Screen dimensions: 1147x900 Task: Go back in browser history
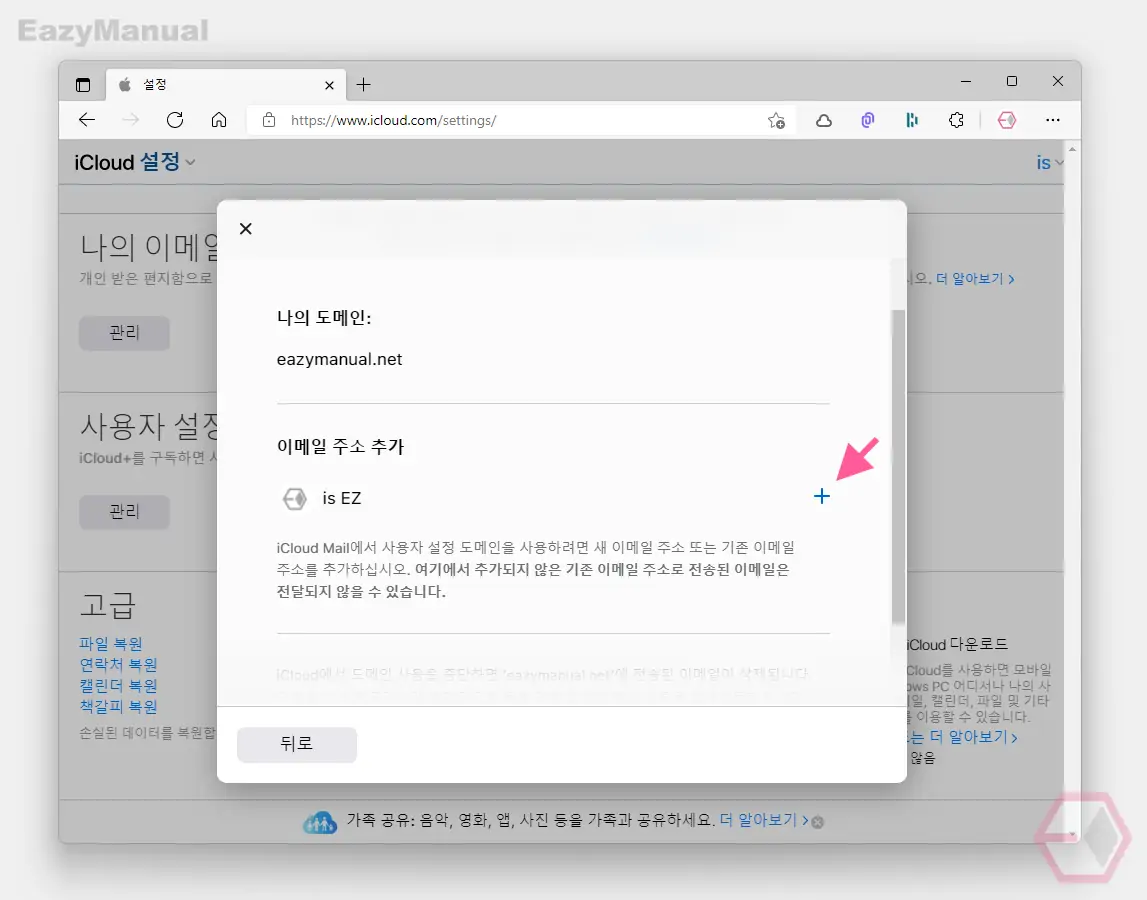pyautogui.click(x=87, y=120)
